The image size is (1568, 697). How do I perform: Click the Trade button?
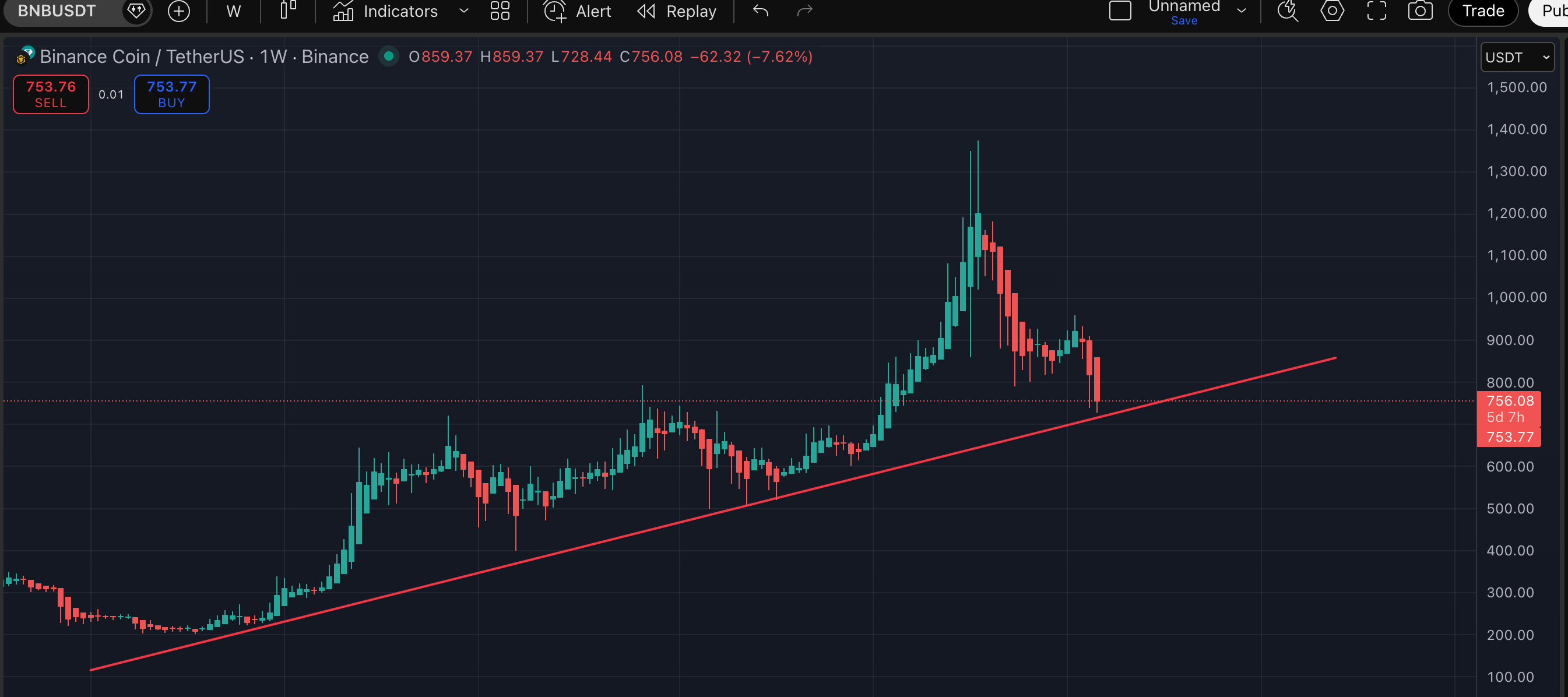coord(1483,11)
